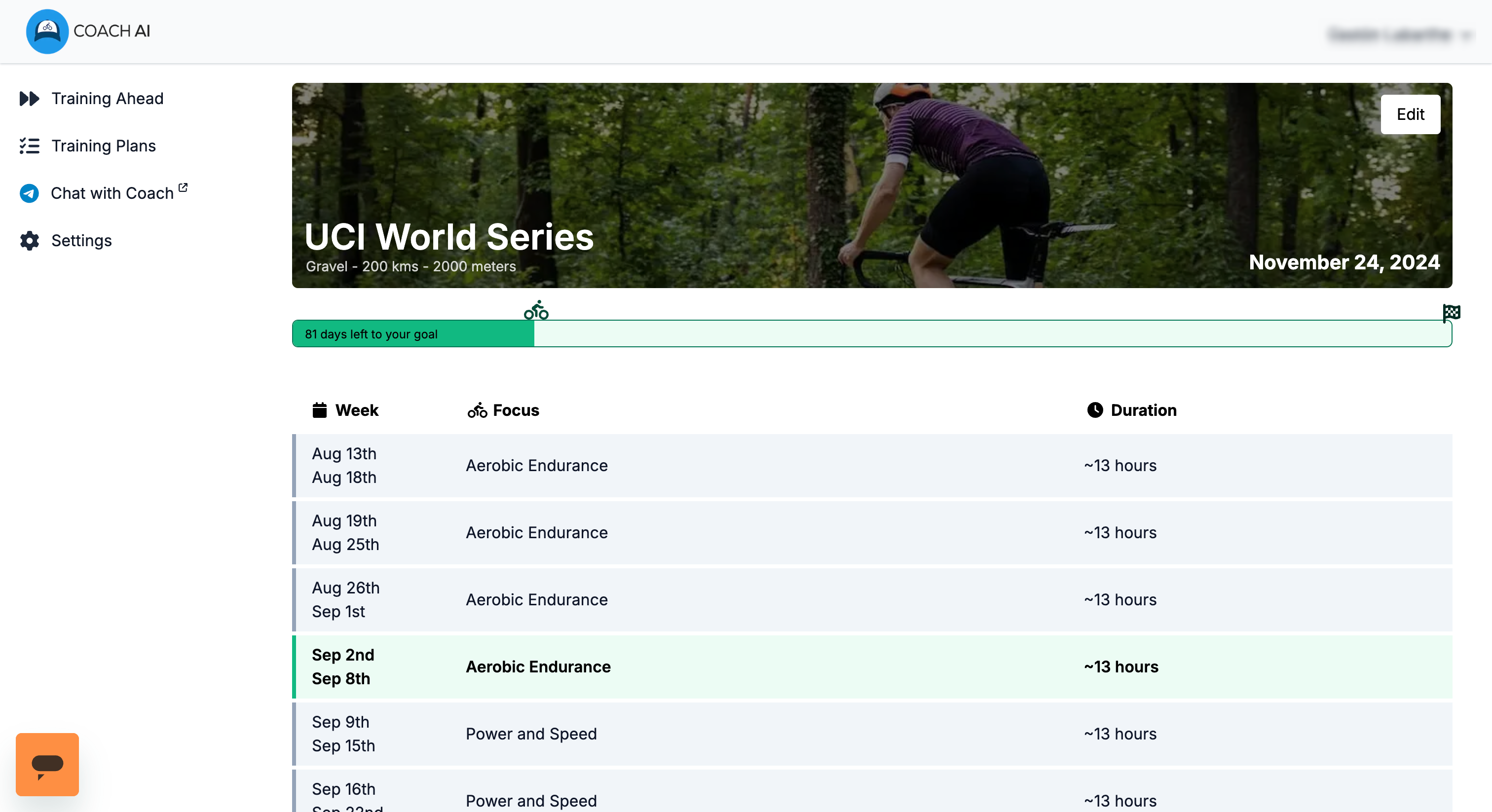Click the cyclist icon on progress bar
Screen dimensions: 1492x812
click(536, 311)
